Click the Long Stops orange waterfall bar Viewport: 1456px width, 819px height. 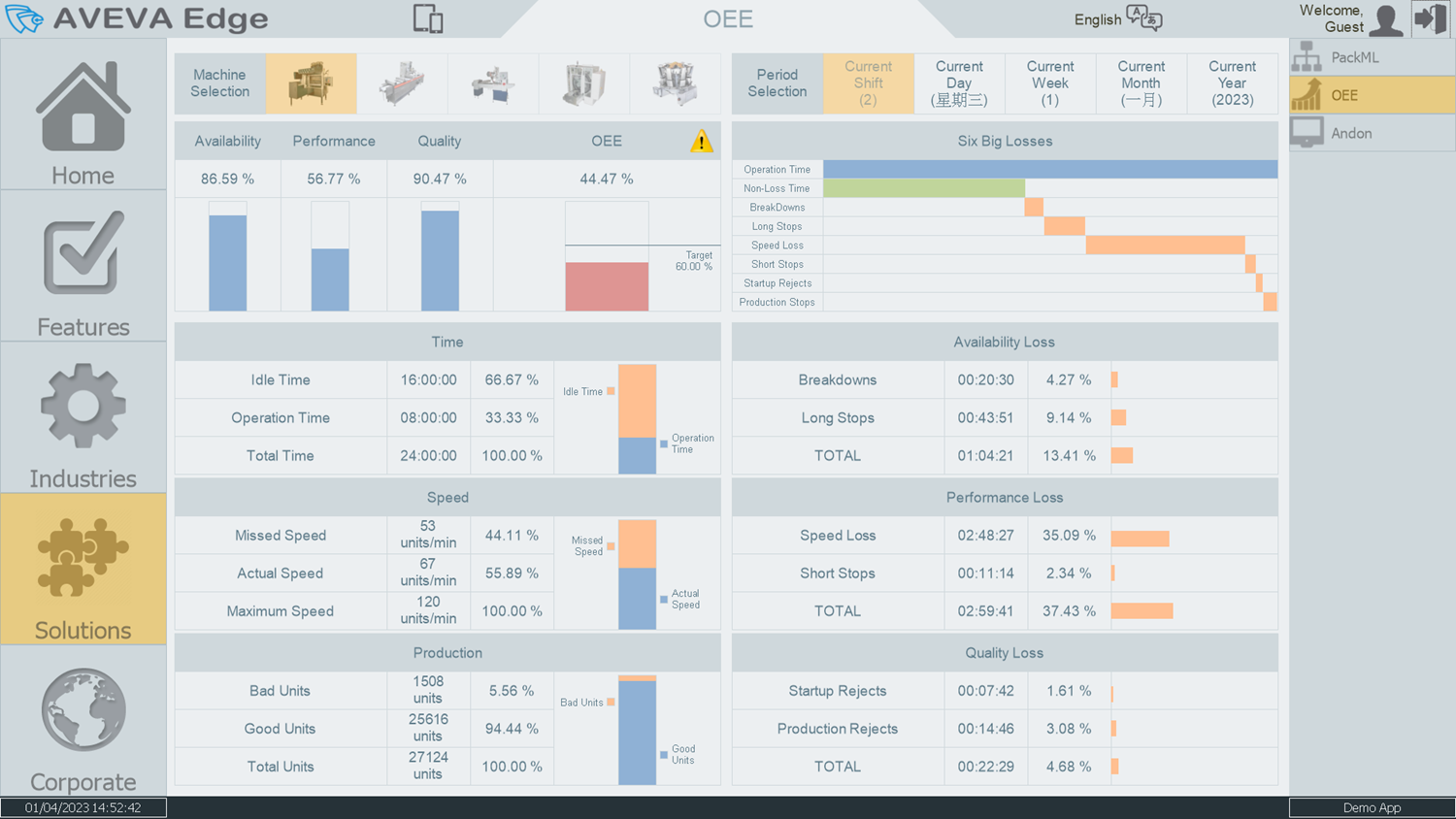point(1064,226)
